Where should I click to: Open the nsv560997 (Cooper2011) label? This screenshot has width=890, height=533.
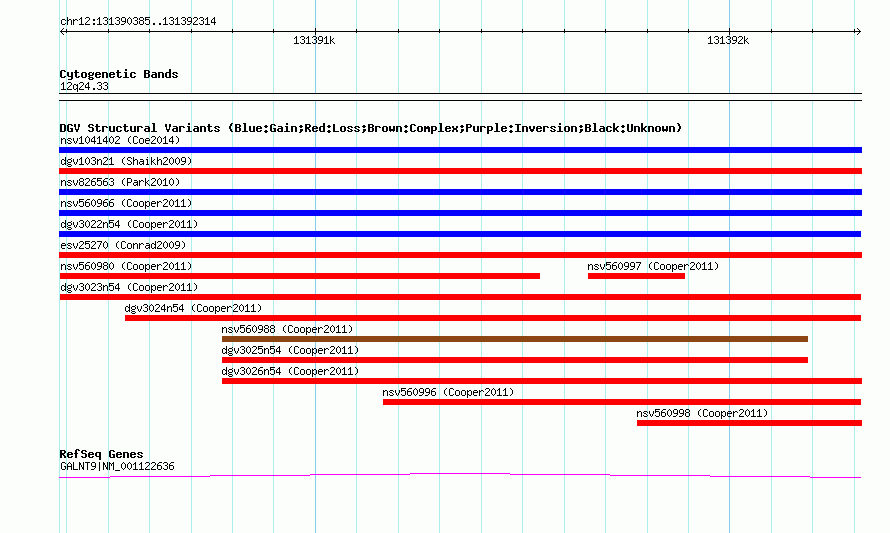pyautogui.click(x=653, y=266)
